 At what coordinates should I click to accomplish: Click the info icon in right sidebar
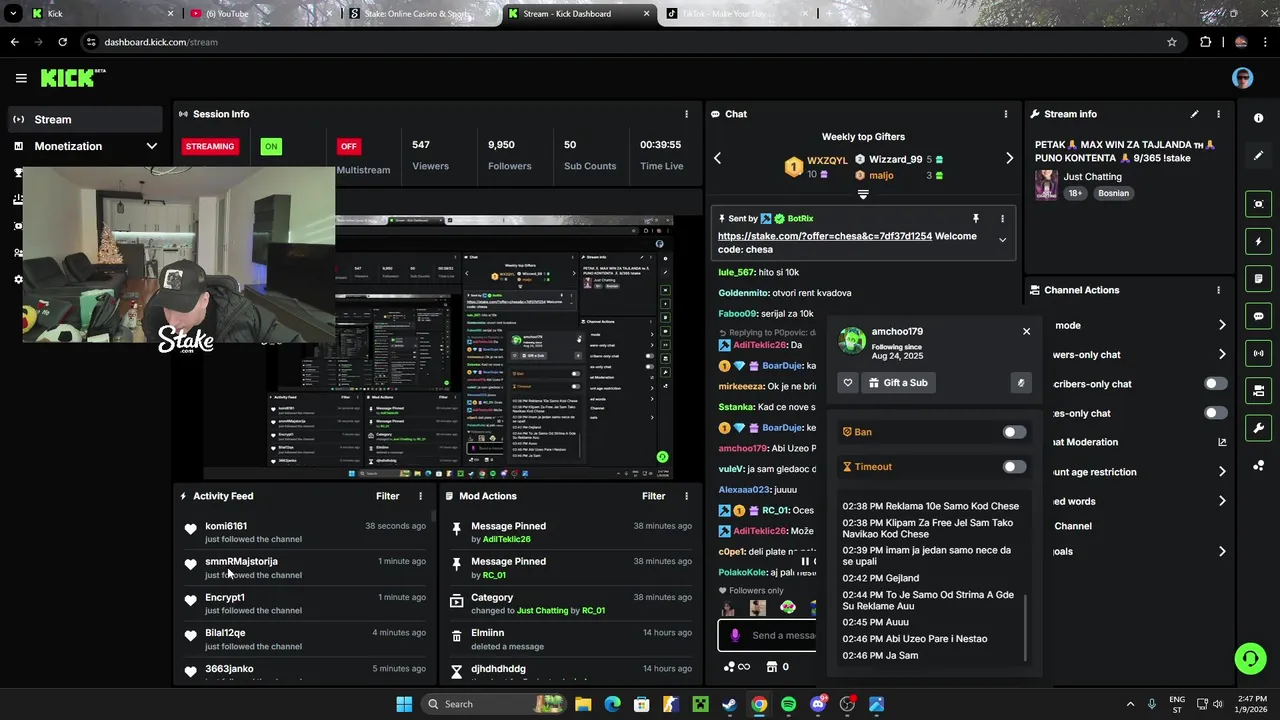point(1258,118)
